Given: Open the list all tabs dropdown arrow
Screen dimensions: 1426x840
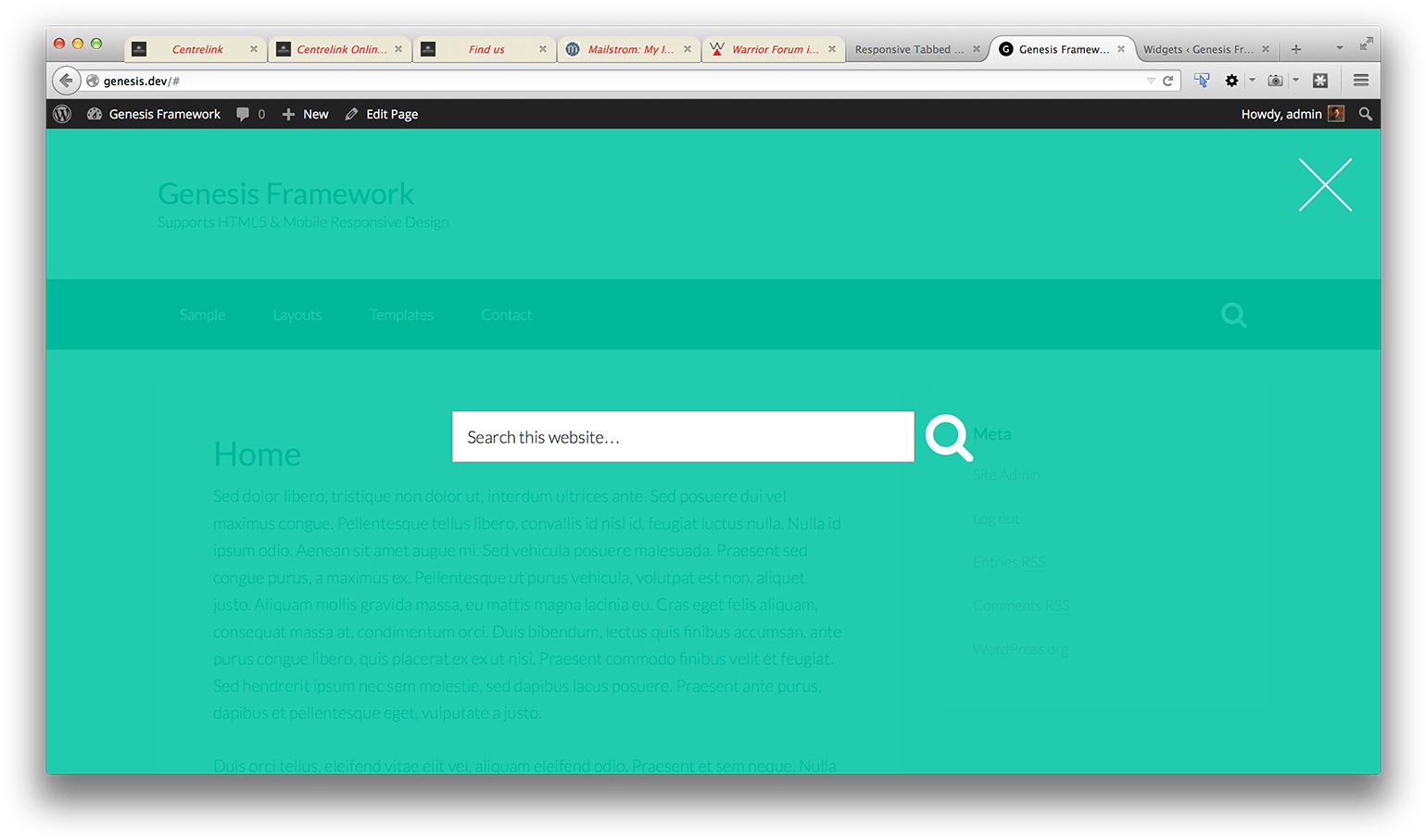Looking at the screenshot, I should (x=1339, y=48).
